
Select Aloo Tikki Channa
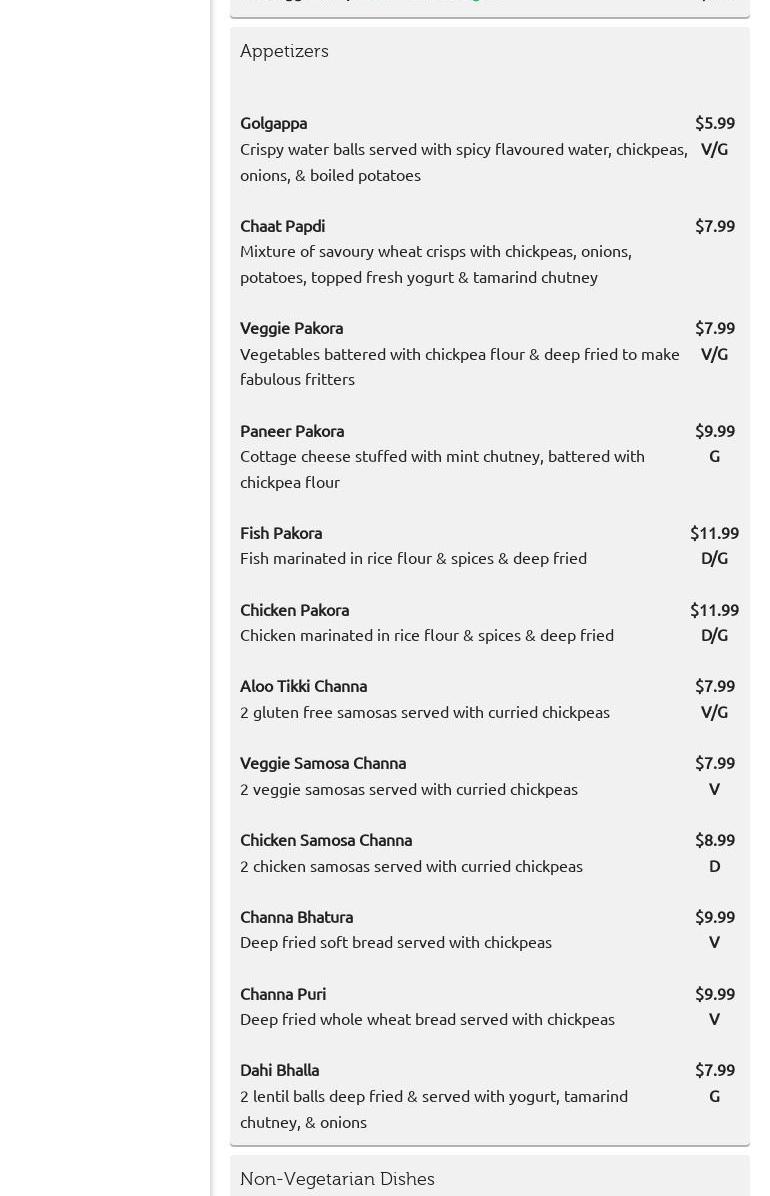pos(303,686)
